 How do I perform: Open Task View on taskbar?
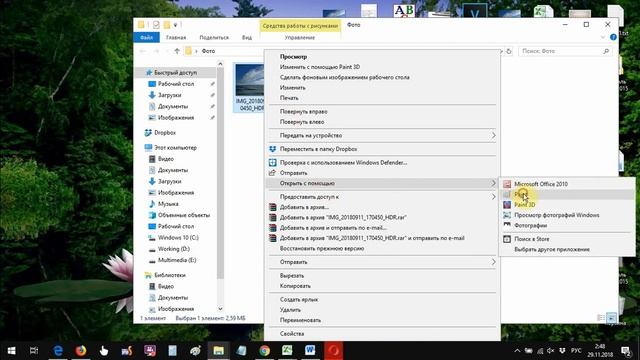pos(34,351)
